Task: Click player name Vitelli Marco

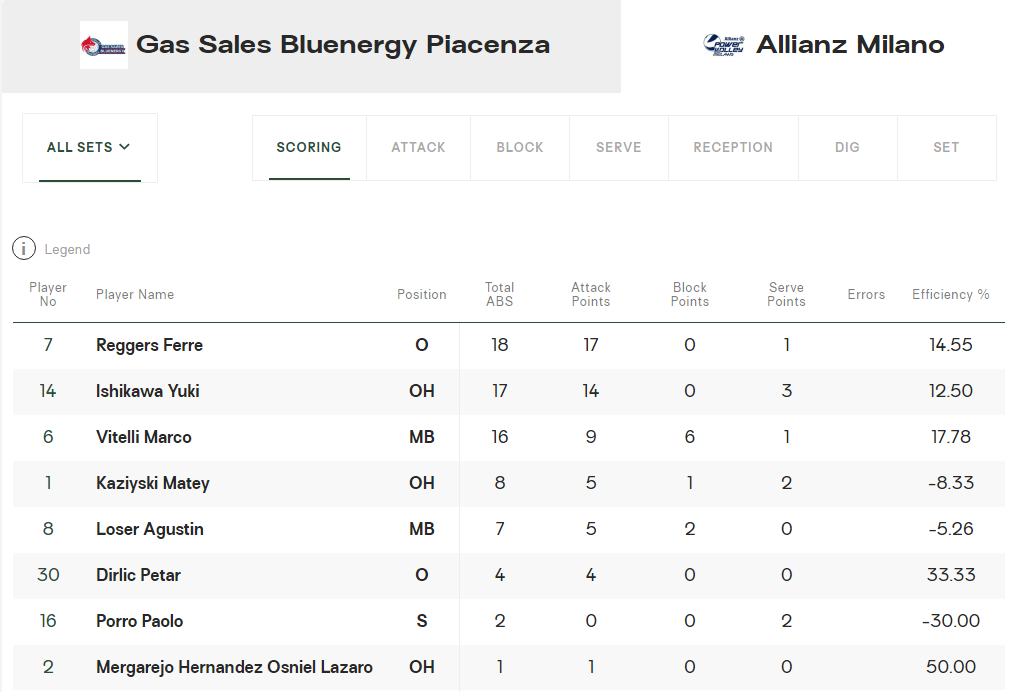Action: click(144, 437)
